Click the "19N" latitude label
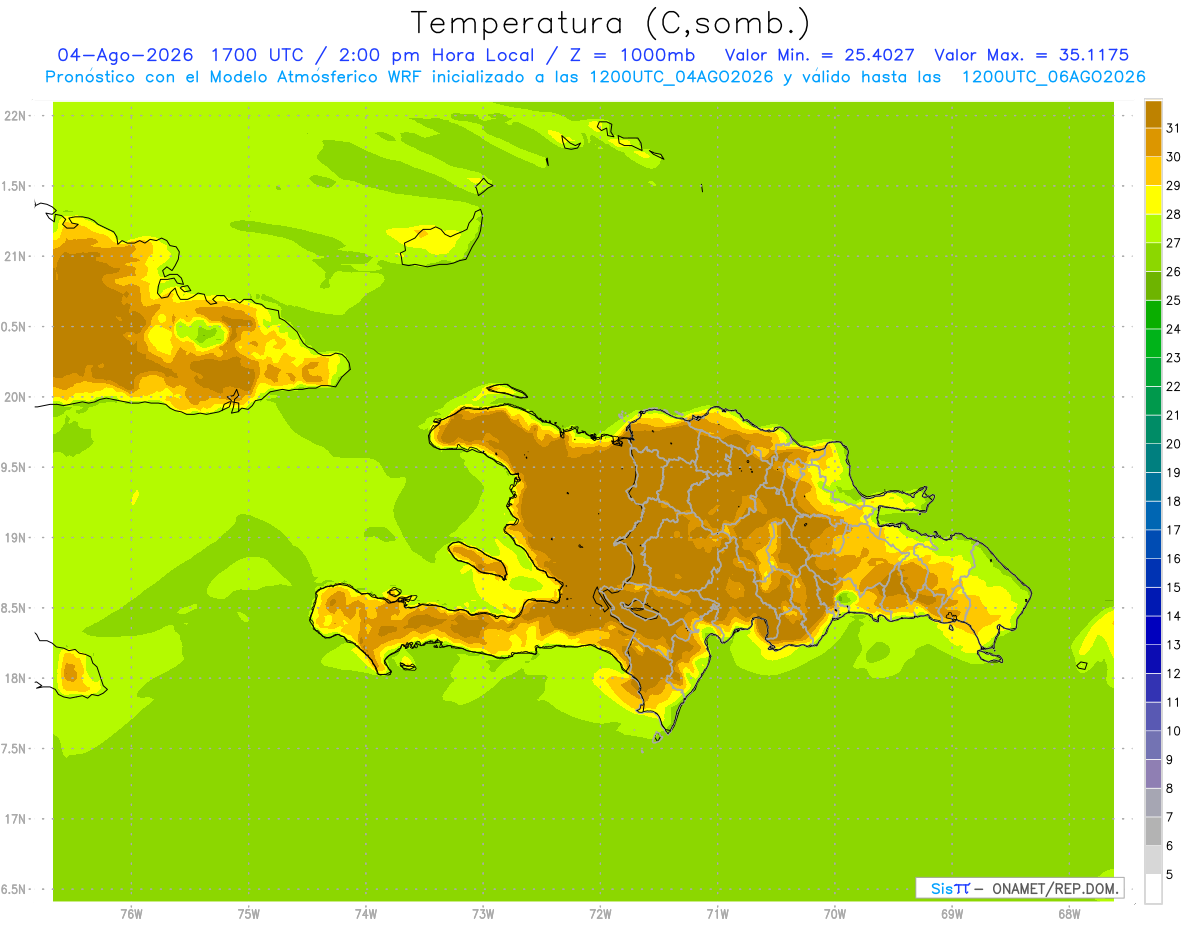1200x927 pixels. pos(15,538)
